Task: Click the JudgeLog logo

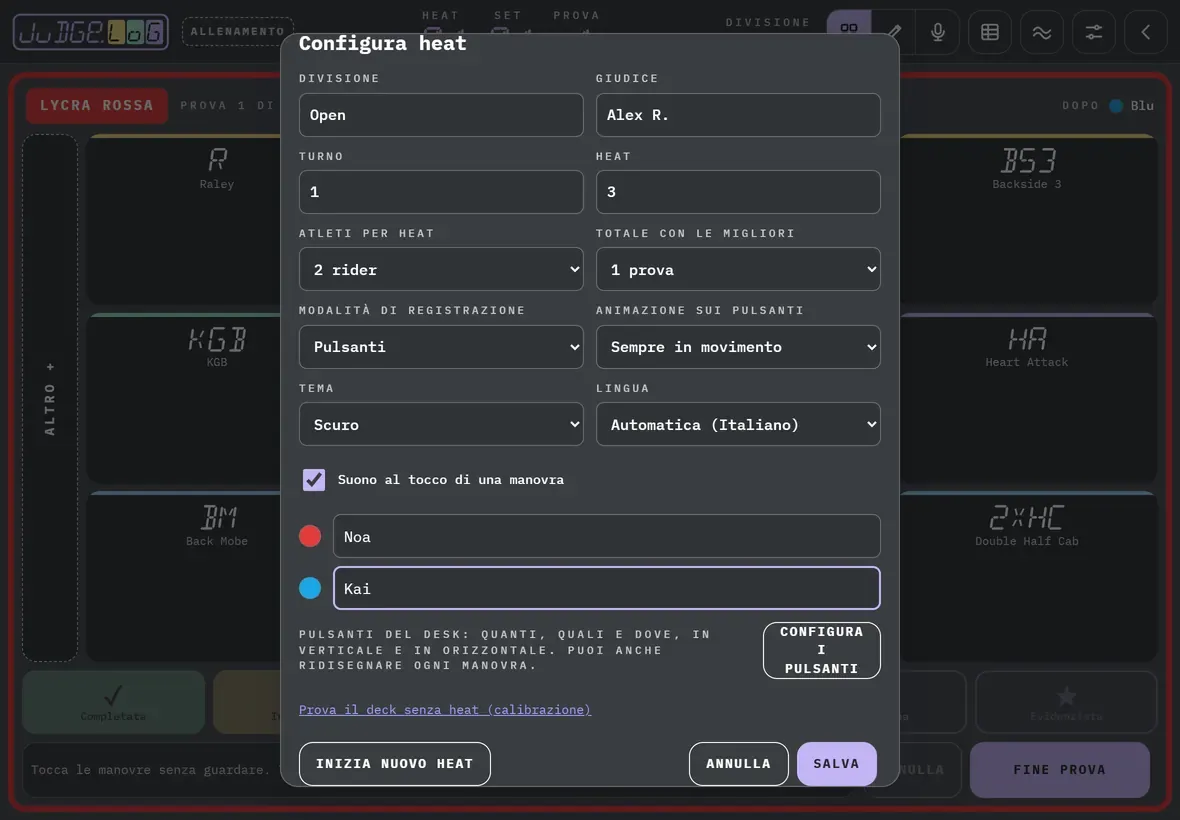Action: (91, 32)
